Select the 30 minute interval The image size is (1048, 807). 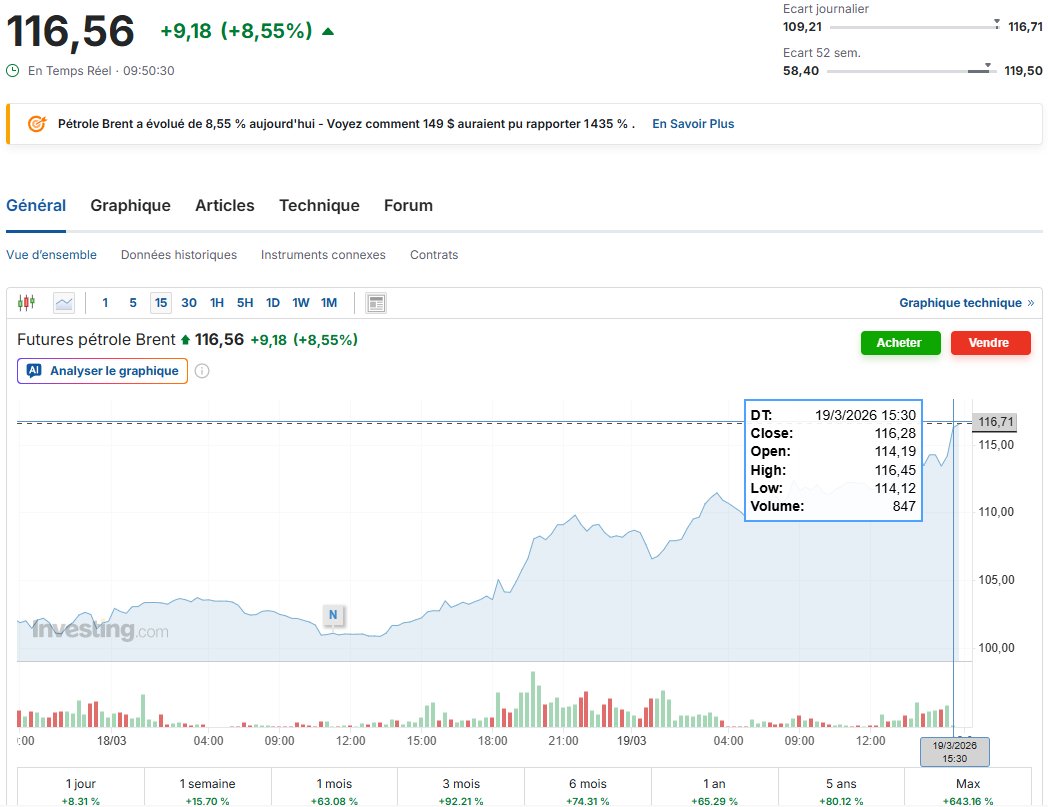(x=189, y=303)
